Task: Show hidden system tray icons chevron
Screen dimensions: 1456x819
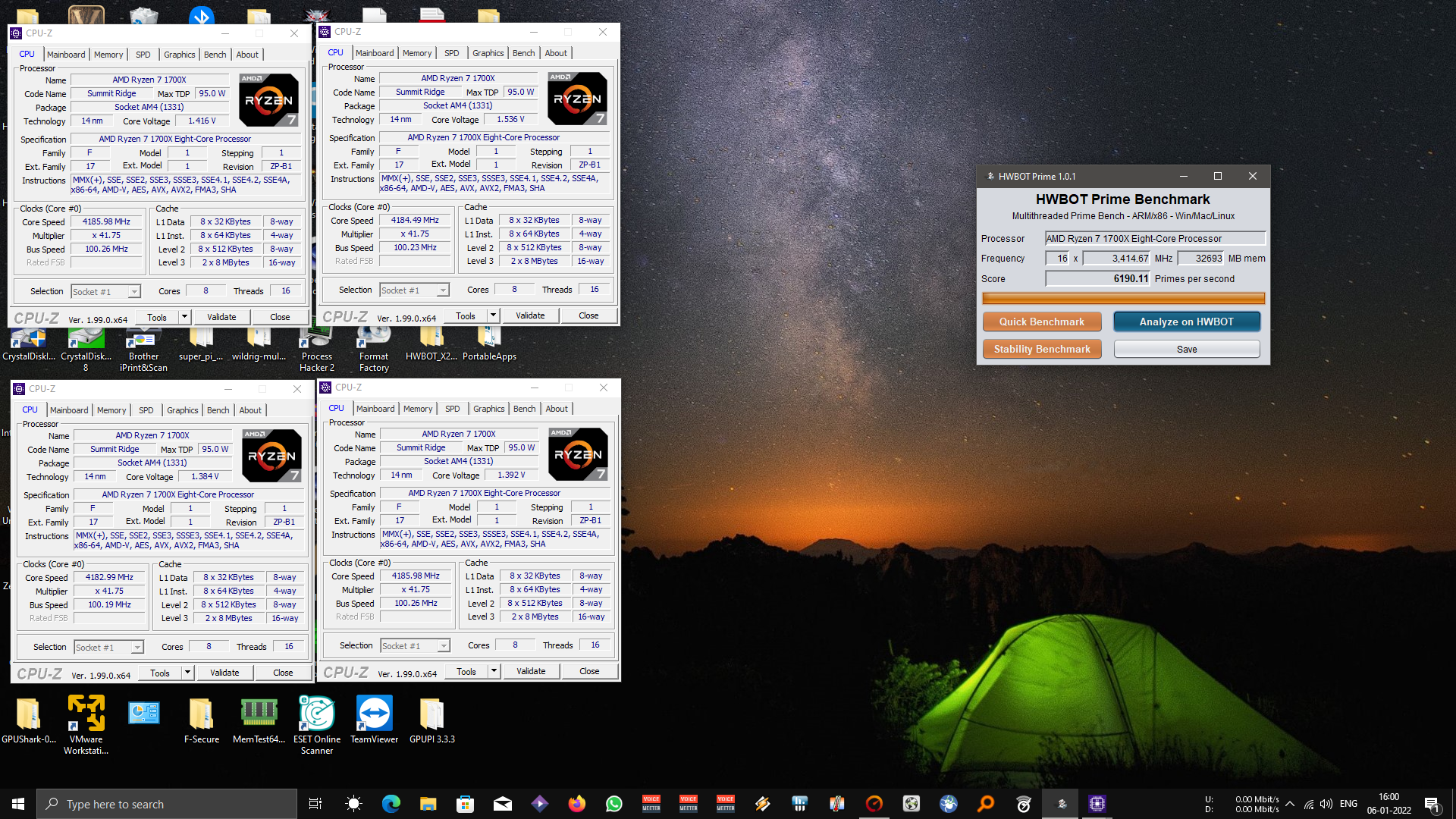Action: [1289, 804]
